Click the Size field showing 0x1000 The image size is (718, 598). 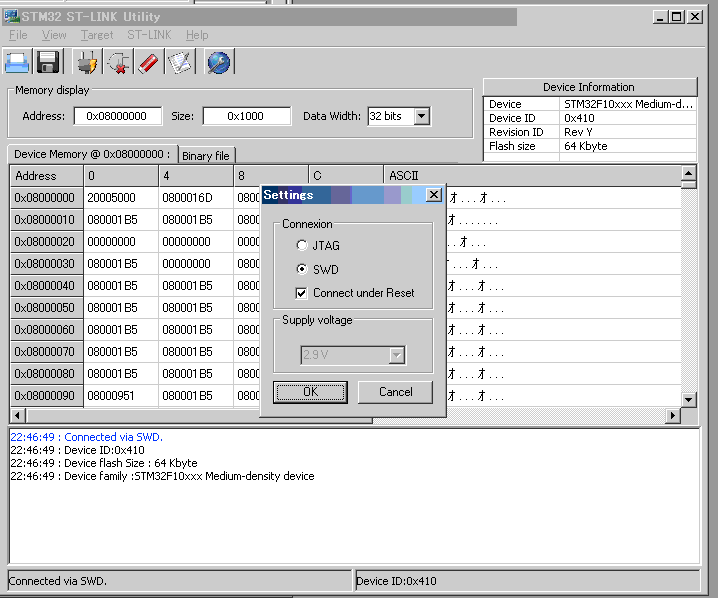246,116
